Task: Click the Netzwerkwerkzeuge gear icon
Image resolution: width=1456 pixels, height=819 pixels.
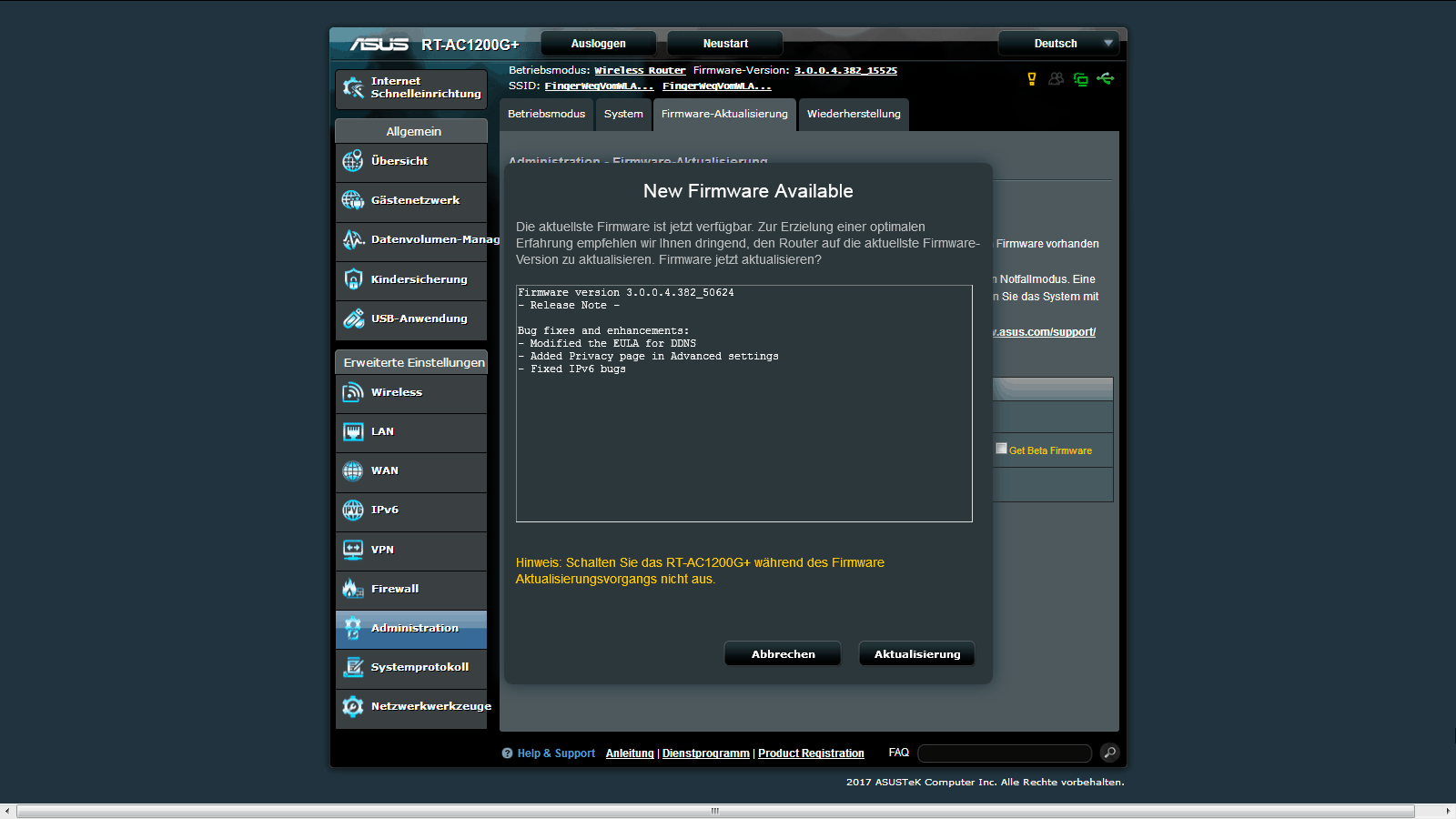Action: (353, 706)
